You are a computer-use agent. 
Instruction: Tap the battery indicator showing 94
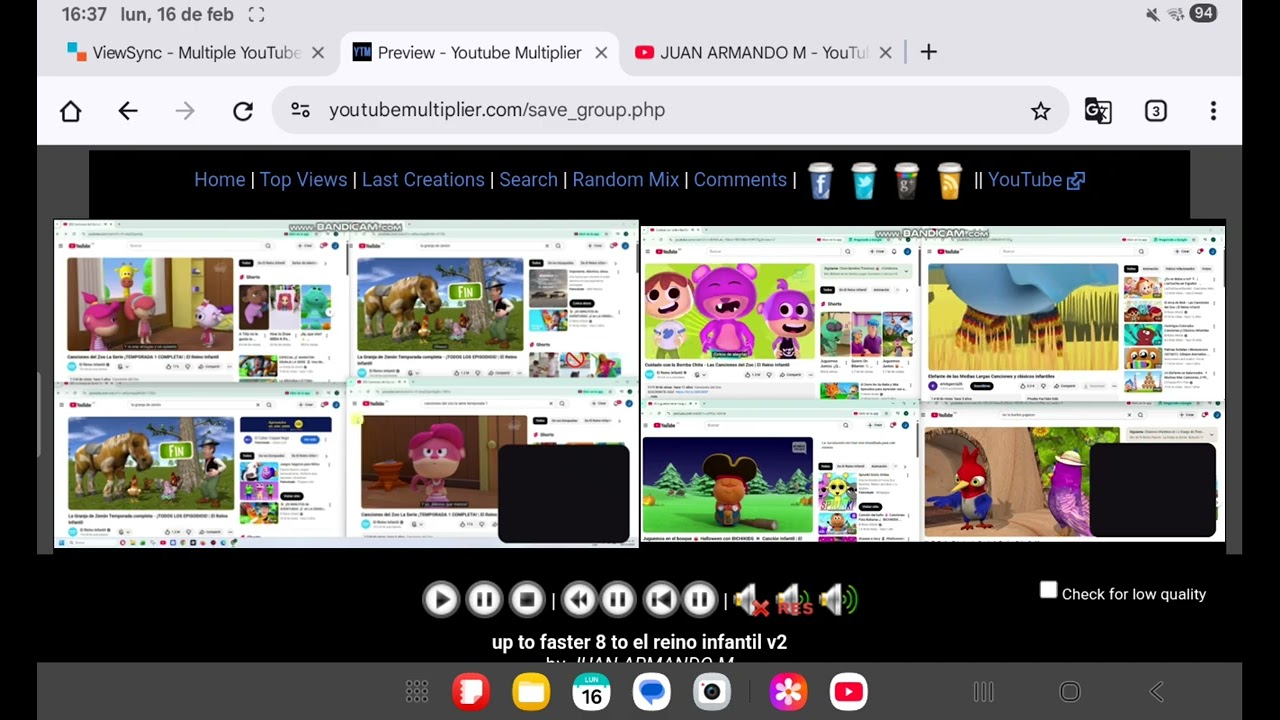click(1203, 14)
